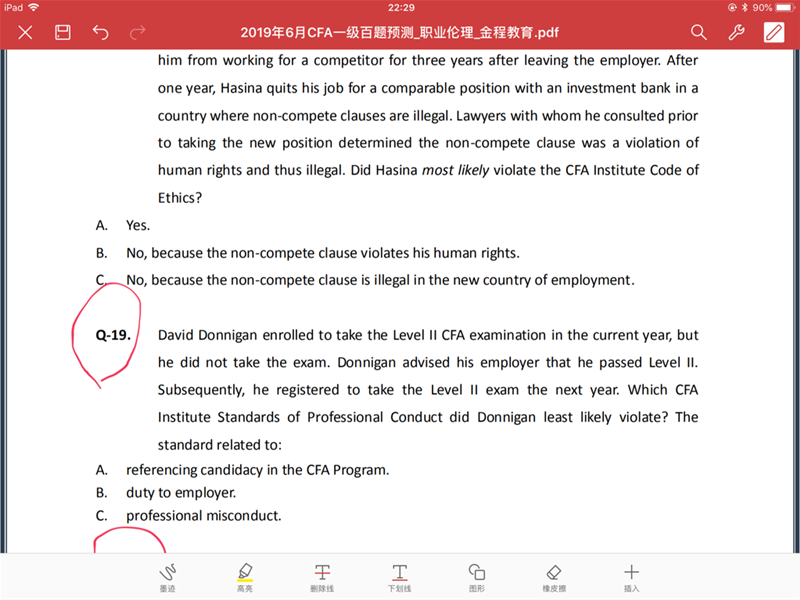Select the 高亮 highlighter tool
The width and height of the screenshot is (800, 600).
(x=245, y=578)
